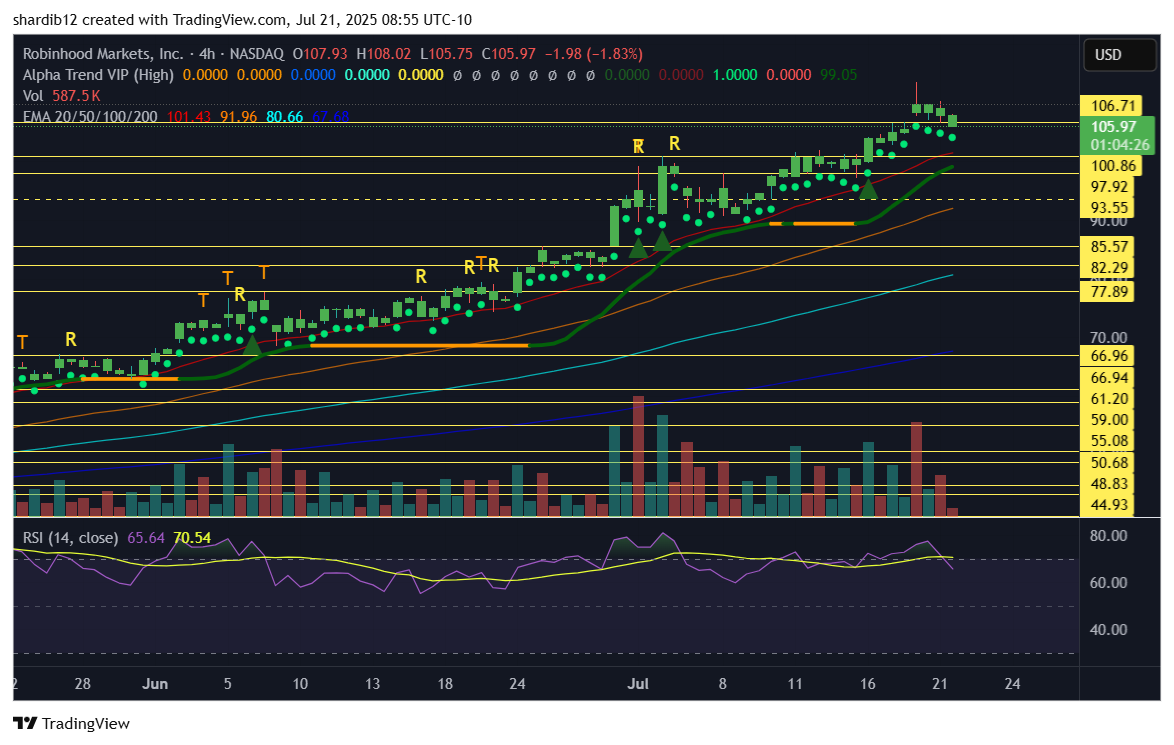Select the open value O107.93
This screenshot has width=1174, height=745.
pos(320,54)
